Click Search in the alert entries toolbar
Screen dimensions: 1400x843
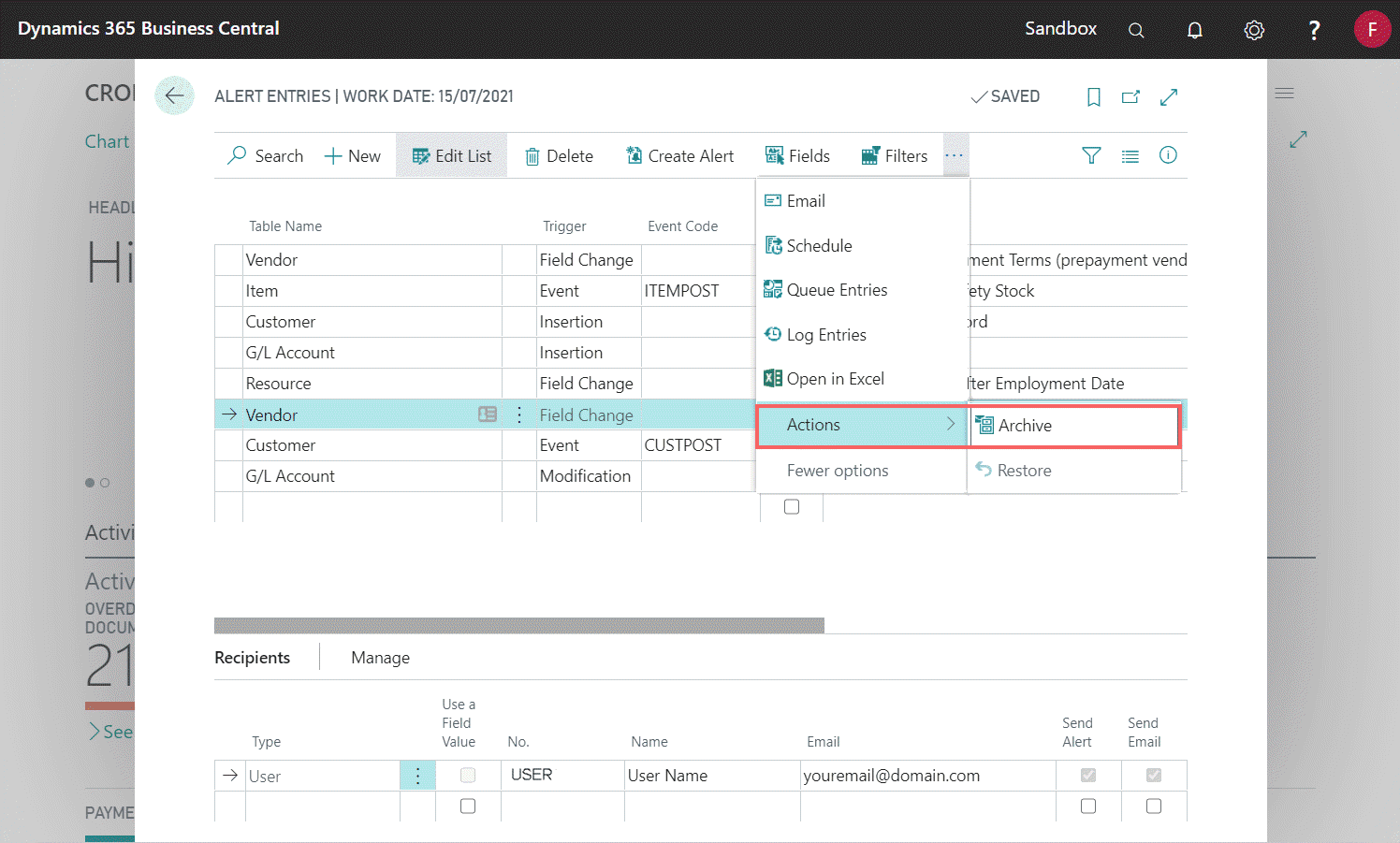coord(266,156)
